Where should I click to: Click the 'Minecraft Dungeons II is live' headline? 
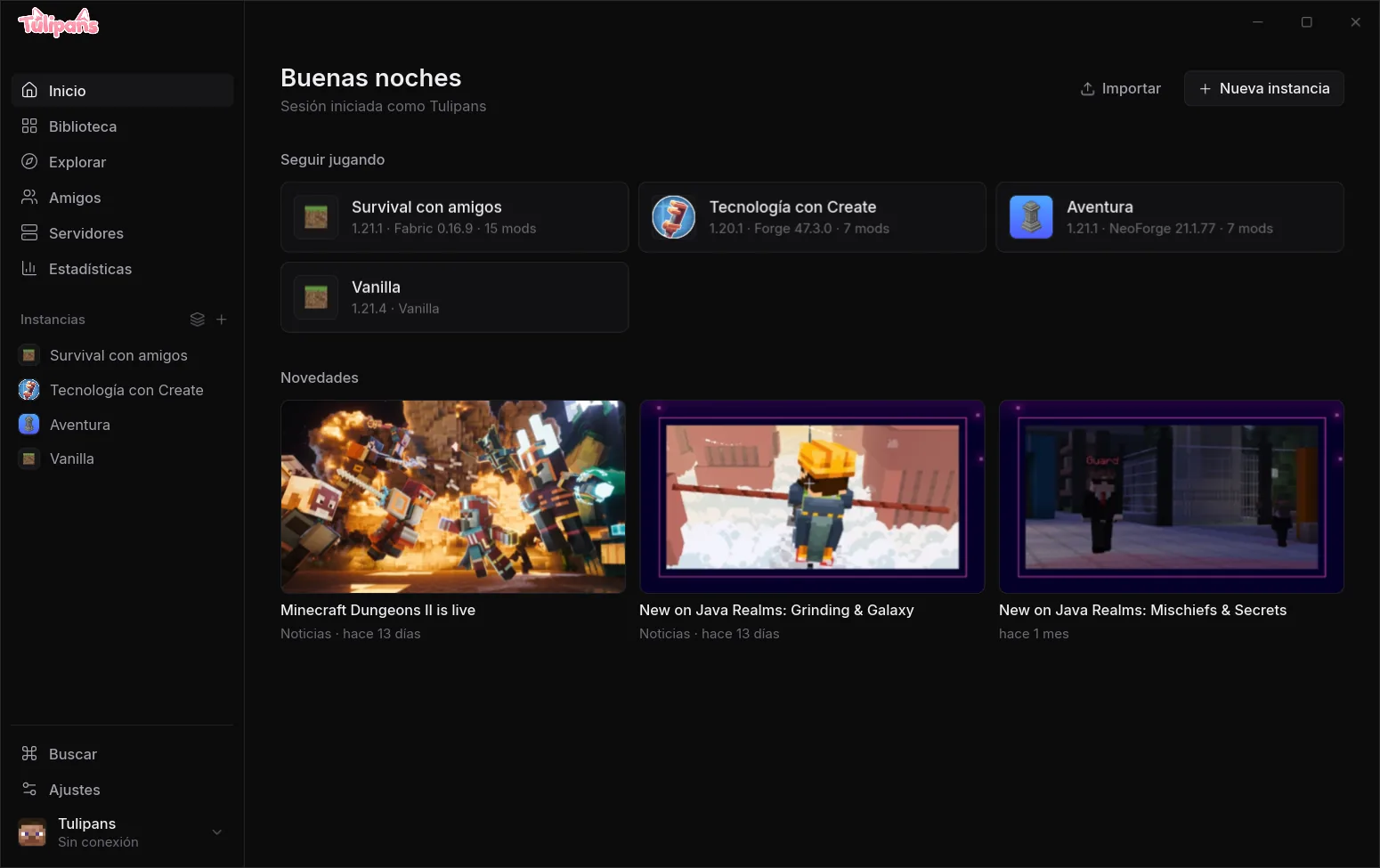[x=377, y=610]
